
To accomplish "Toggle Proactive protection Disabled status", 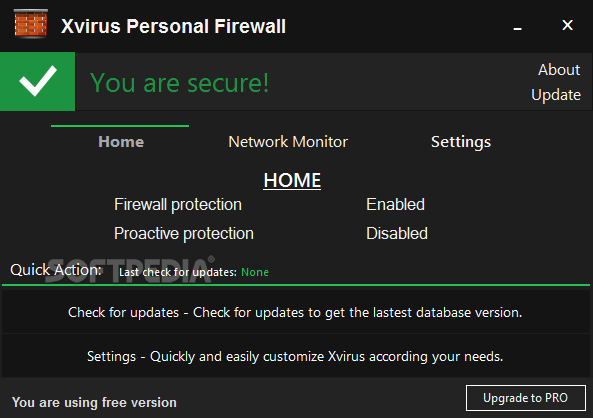I will pyautogui.click(x=397, y=233).
